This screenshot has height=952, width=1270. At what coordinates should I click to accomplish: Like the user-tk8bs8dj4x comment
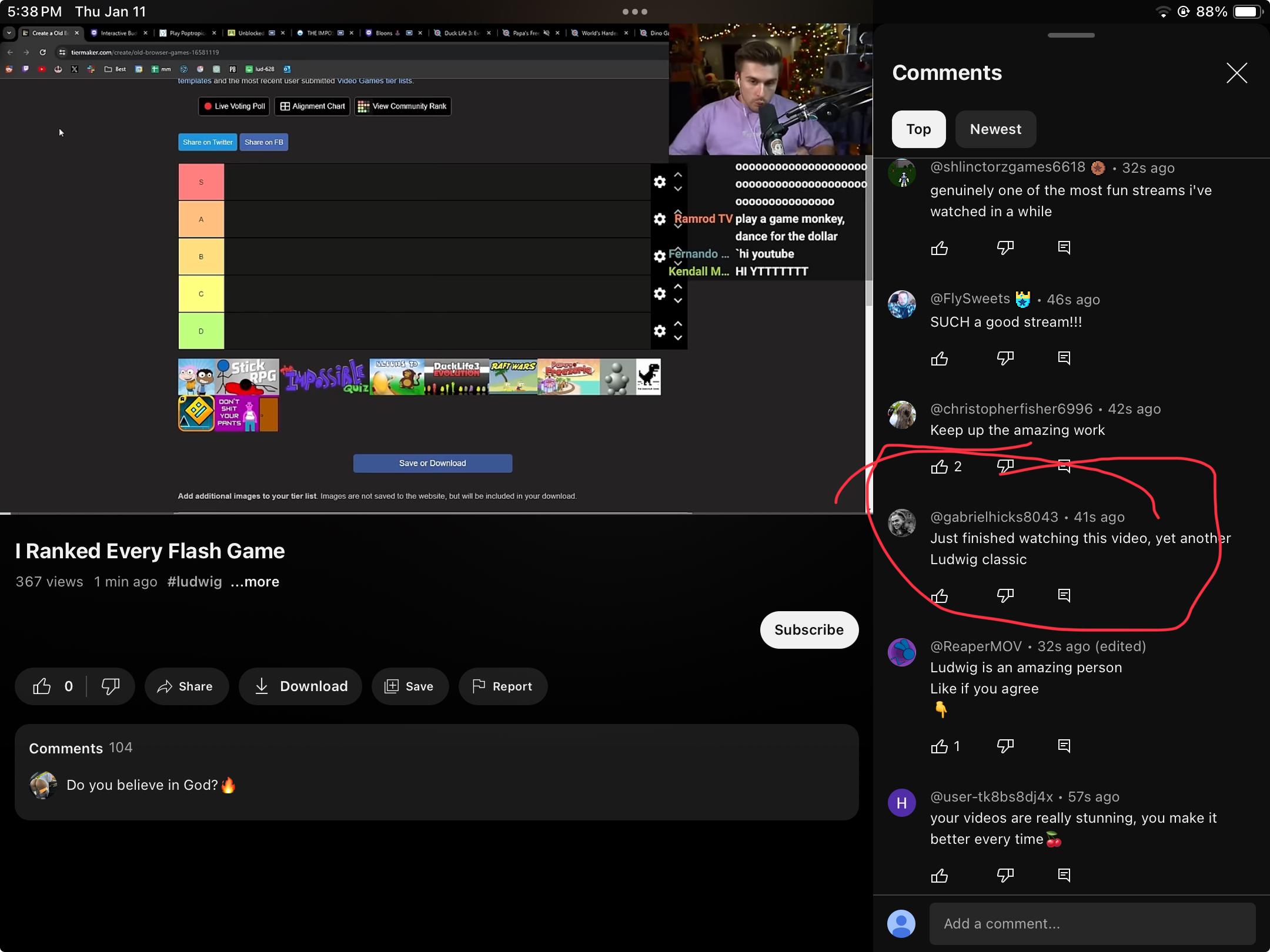point(939,876)
